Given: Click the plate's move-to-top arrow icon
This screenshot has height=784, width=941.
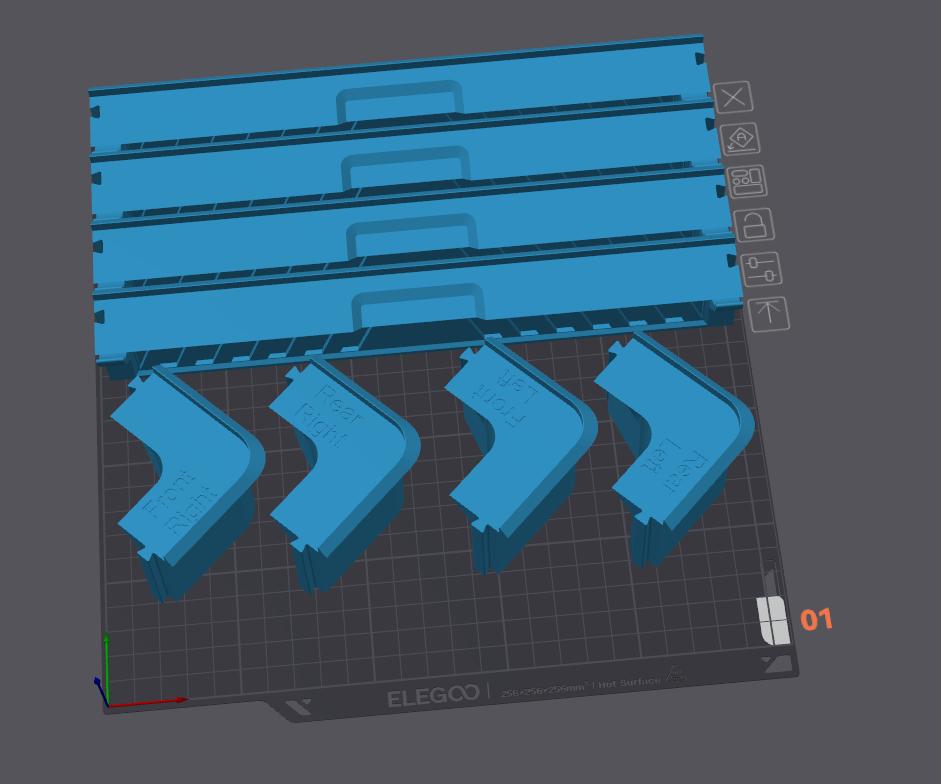Looking at the screenshot, I should tap(769, 313).
